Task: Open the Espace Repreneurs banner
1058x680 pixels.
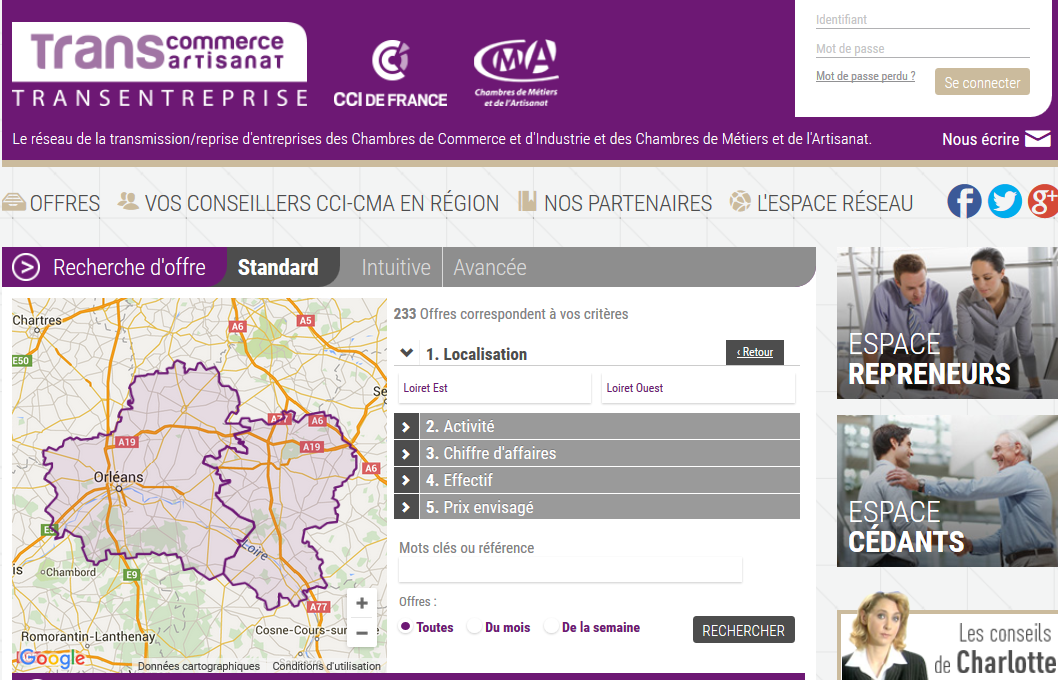Action: 947,322
